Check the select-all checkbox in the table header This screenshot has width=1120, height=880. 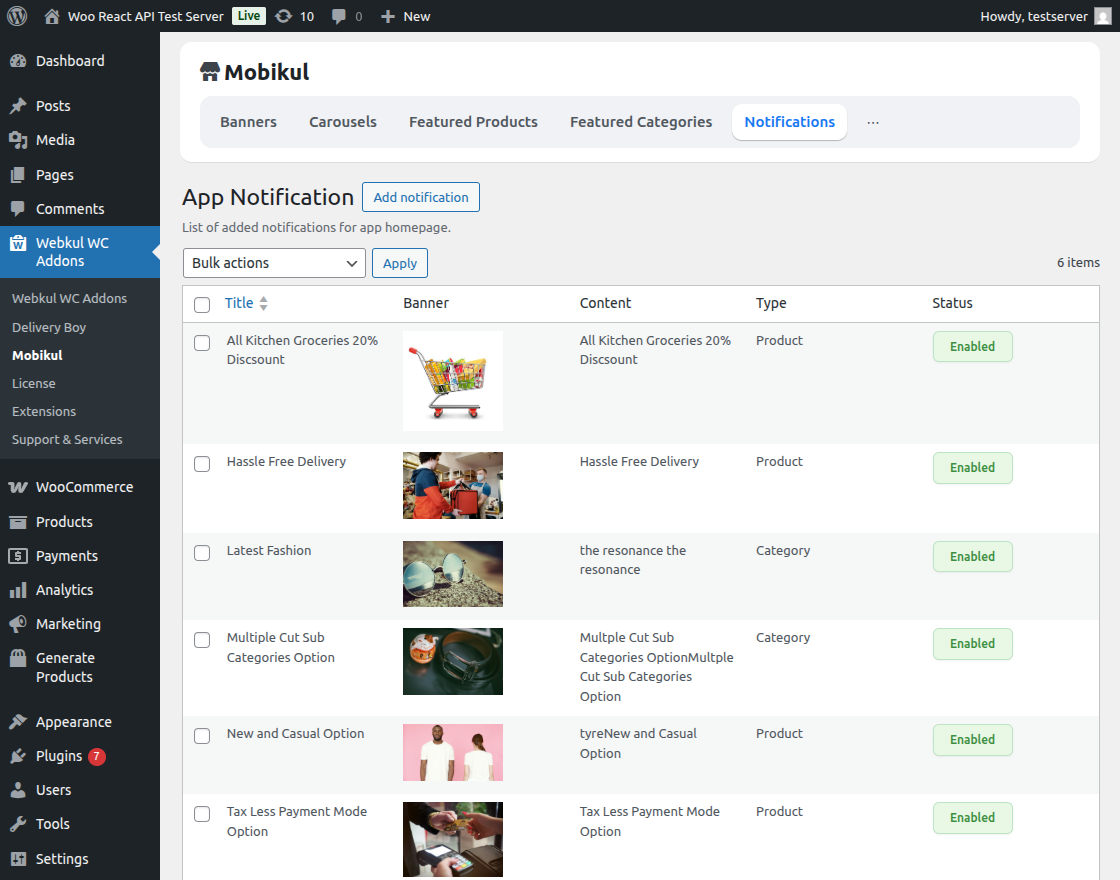pyautogui.click(x=202, y=305)
